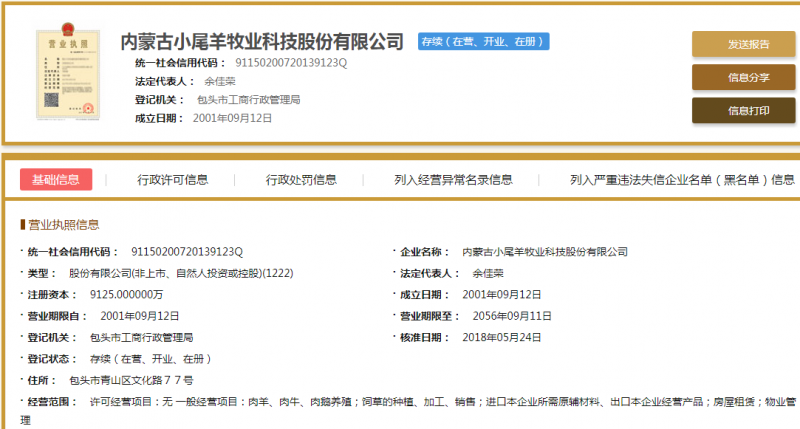Click the 信息打印 button
Image resolution: width=800 pixels, height=429 pixels.
[743, 111]
